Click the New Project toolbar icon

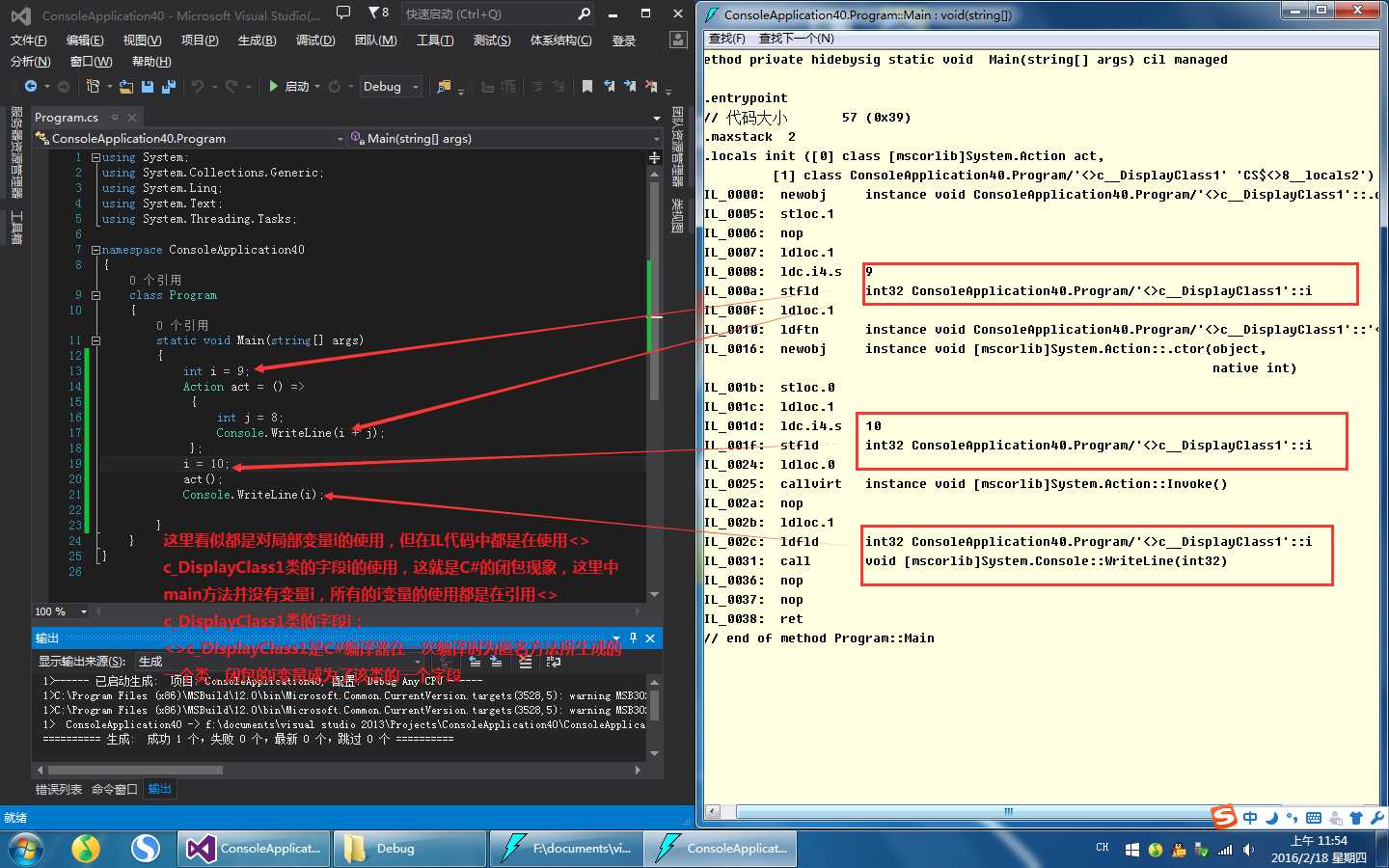click(x=93, y=87)
